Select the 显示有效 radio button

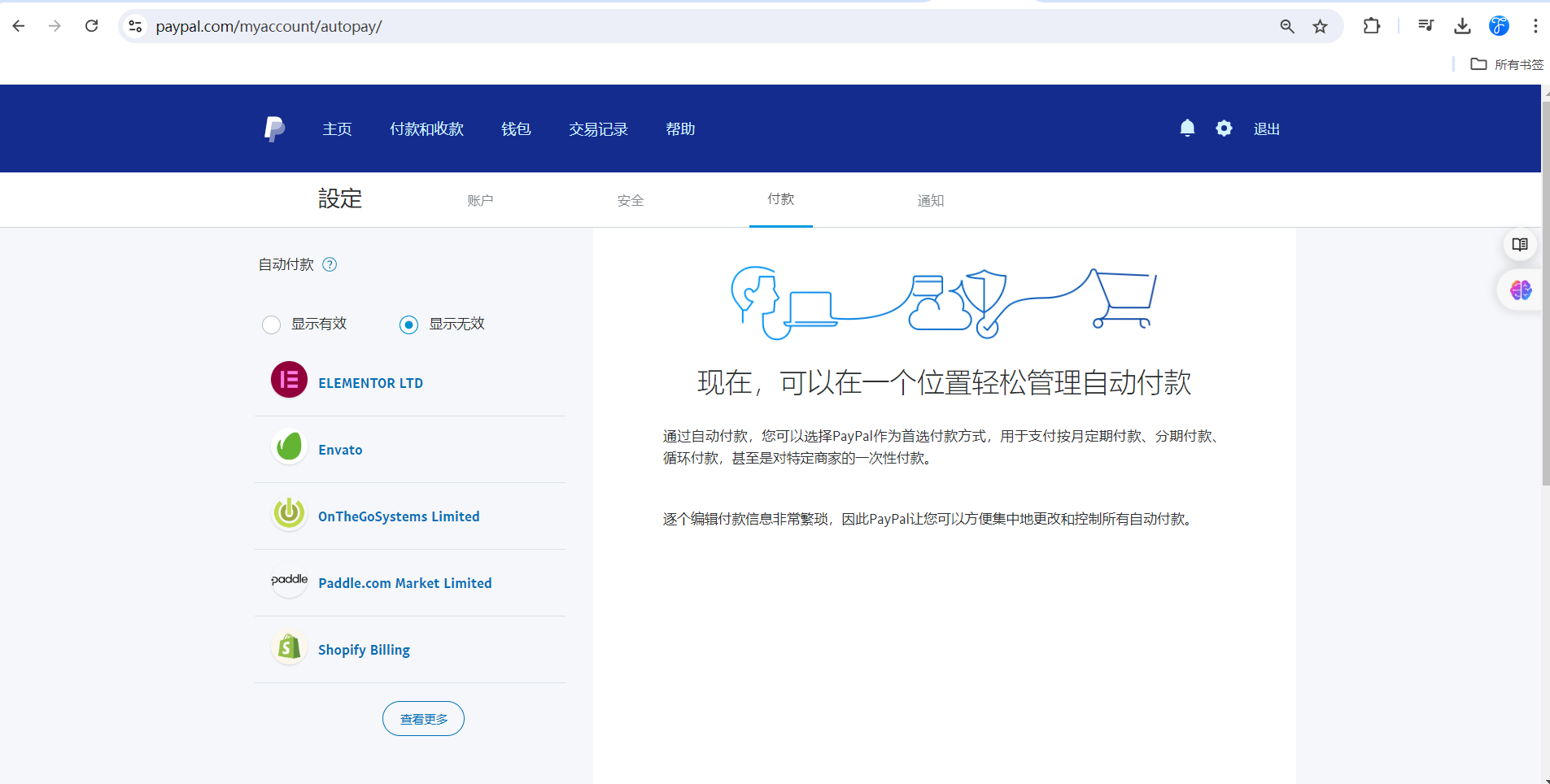271,325
